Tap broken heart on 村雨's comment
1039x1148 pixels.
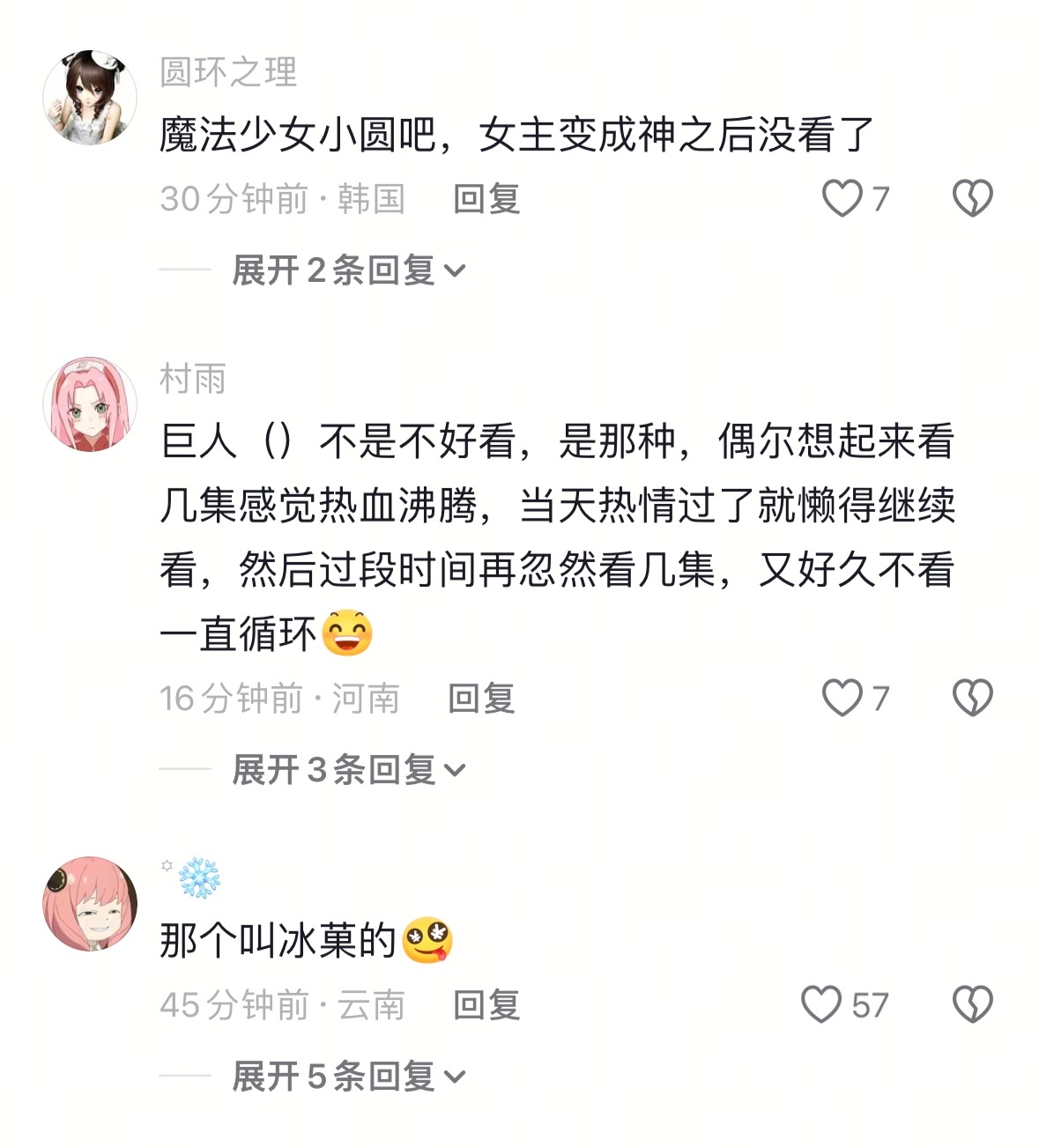[x=973, y=698]
